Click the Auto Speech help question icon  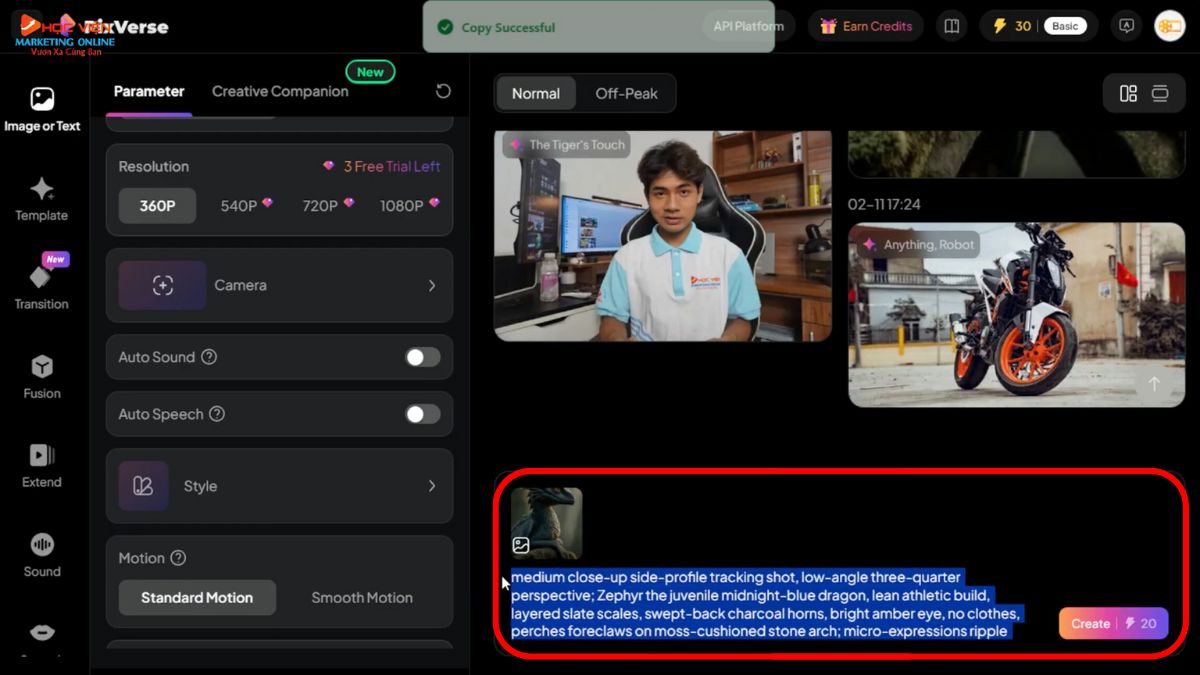[x=216, y=414]
